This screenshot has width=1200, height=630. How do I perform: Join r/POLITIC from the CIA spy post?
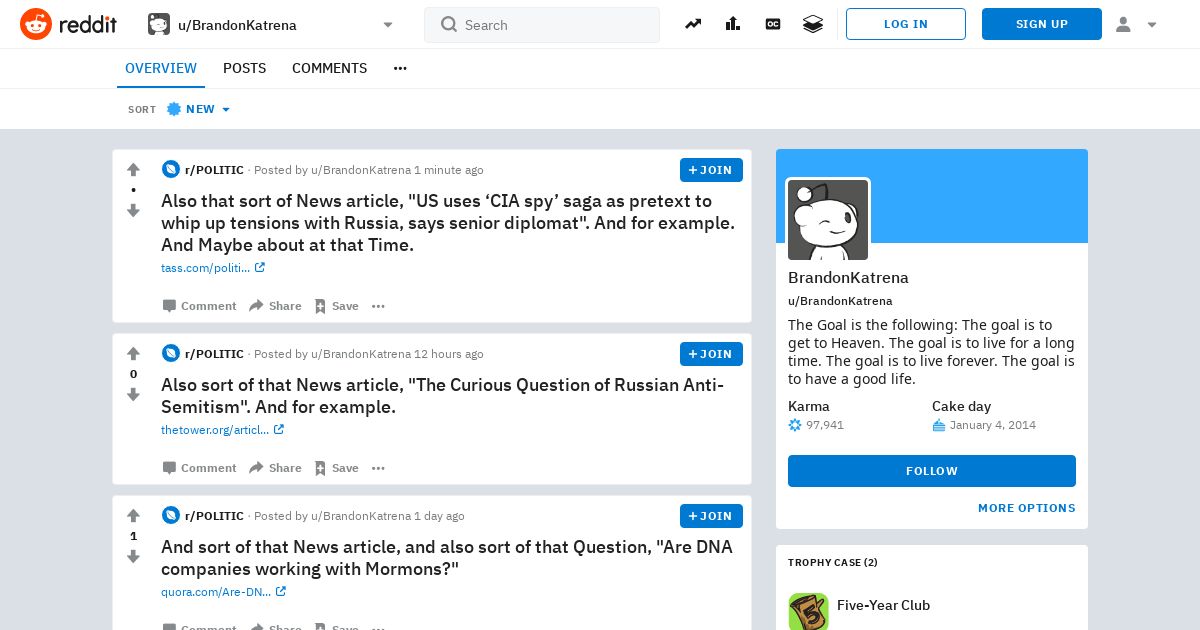(x=711, y=170)
